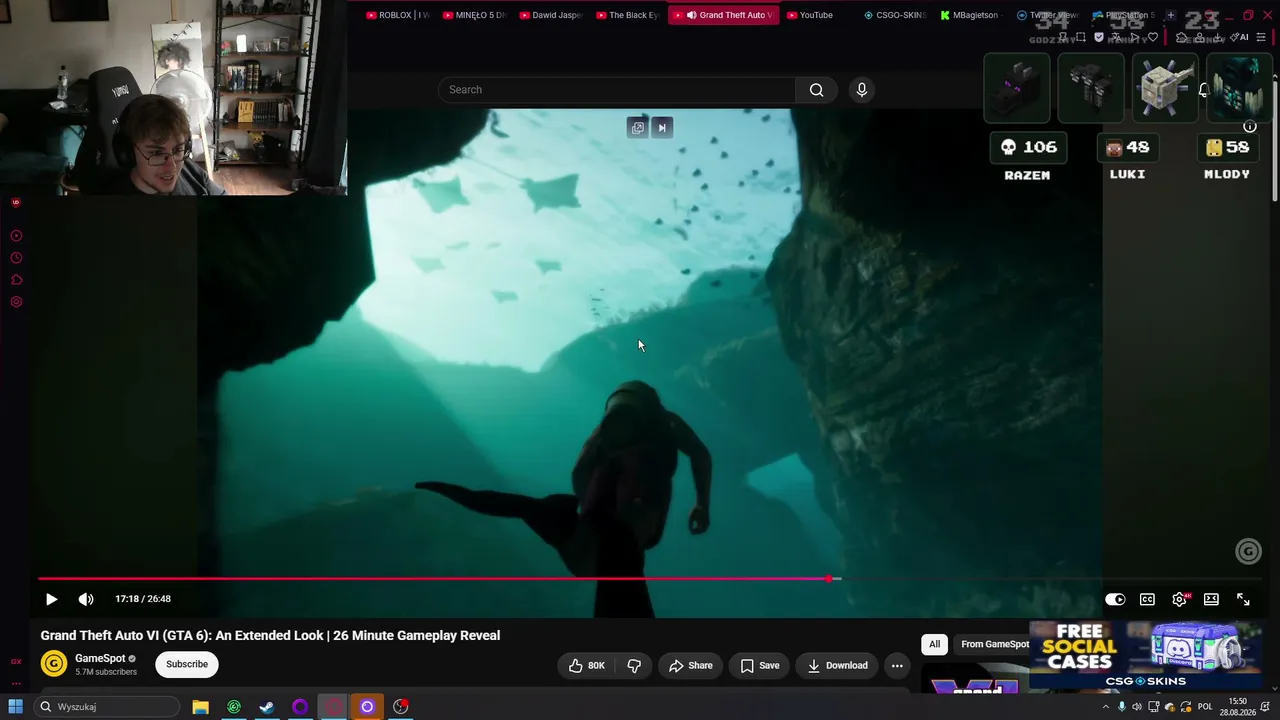
Task: Open the Windows notification center icon
Action: (x=1265, y=707)
